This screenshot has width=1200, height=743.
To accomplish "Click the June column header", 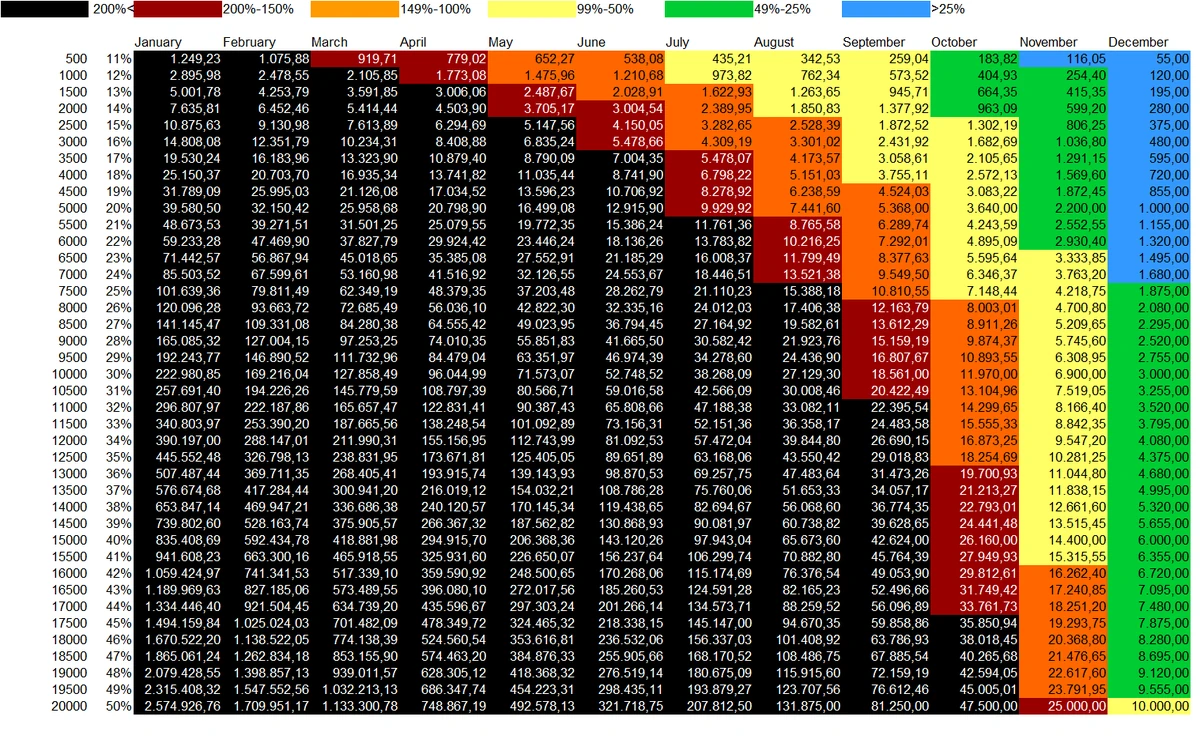I will (592, 42).
